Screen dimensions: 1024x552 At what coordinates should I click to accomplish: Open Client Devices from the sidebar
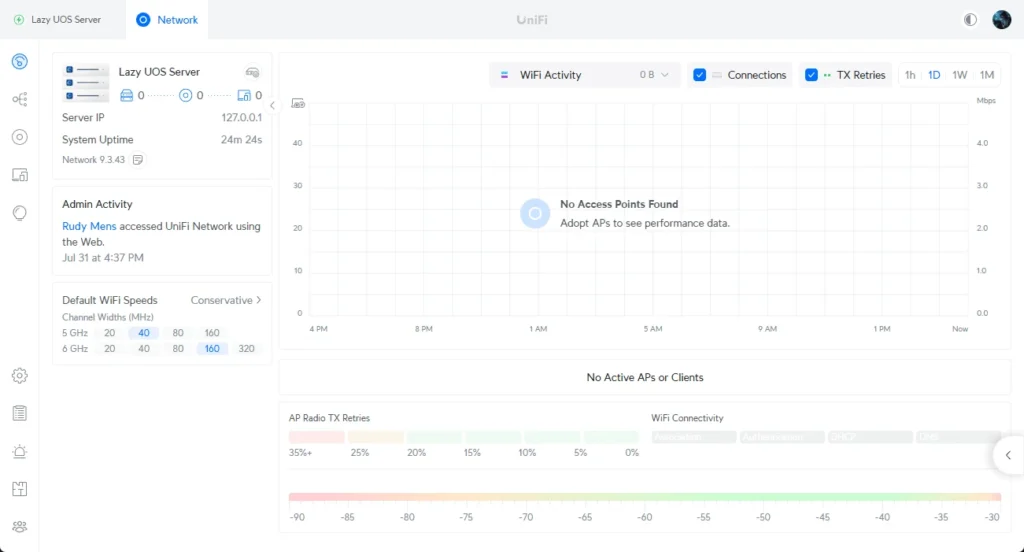pos(19,175)
